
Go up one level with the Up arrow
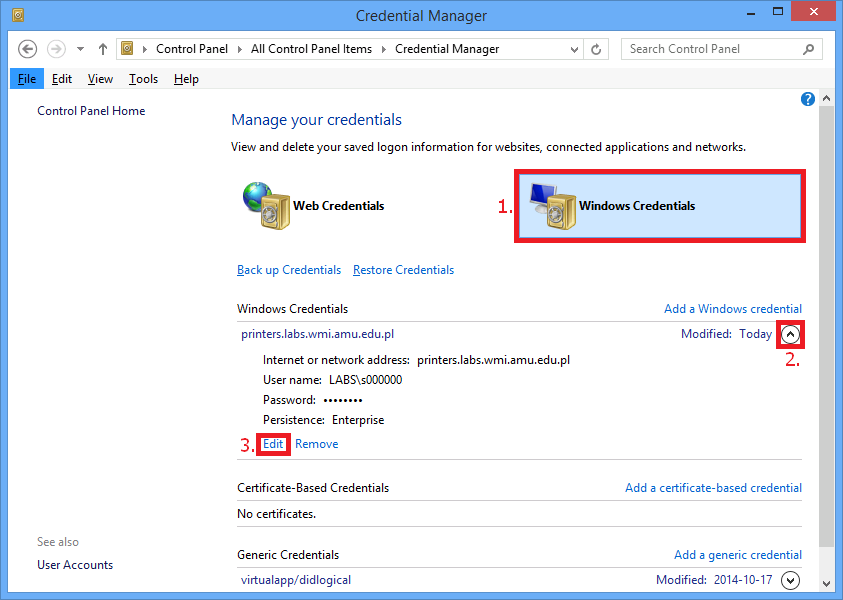[103, 49]
